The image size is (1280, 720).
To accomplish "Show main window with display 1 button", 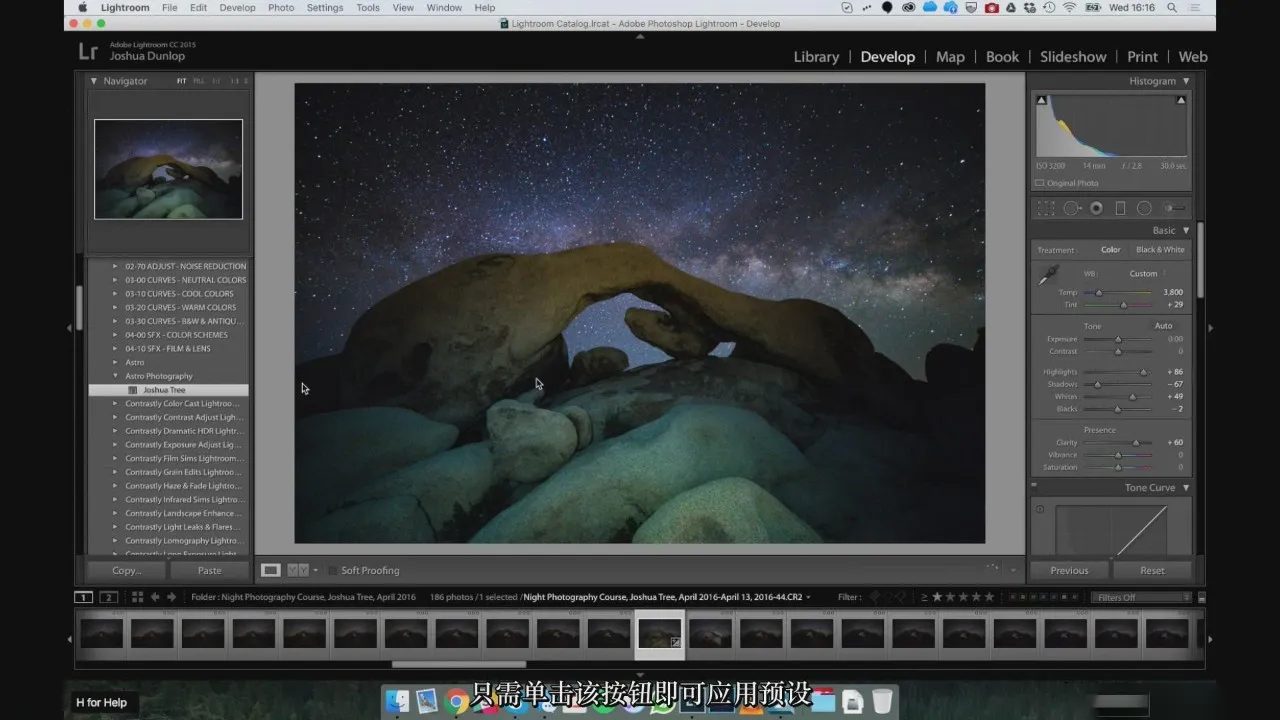I will 84,597.
